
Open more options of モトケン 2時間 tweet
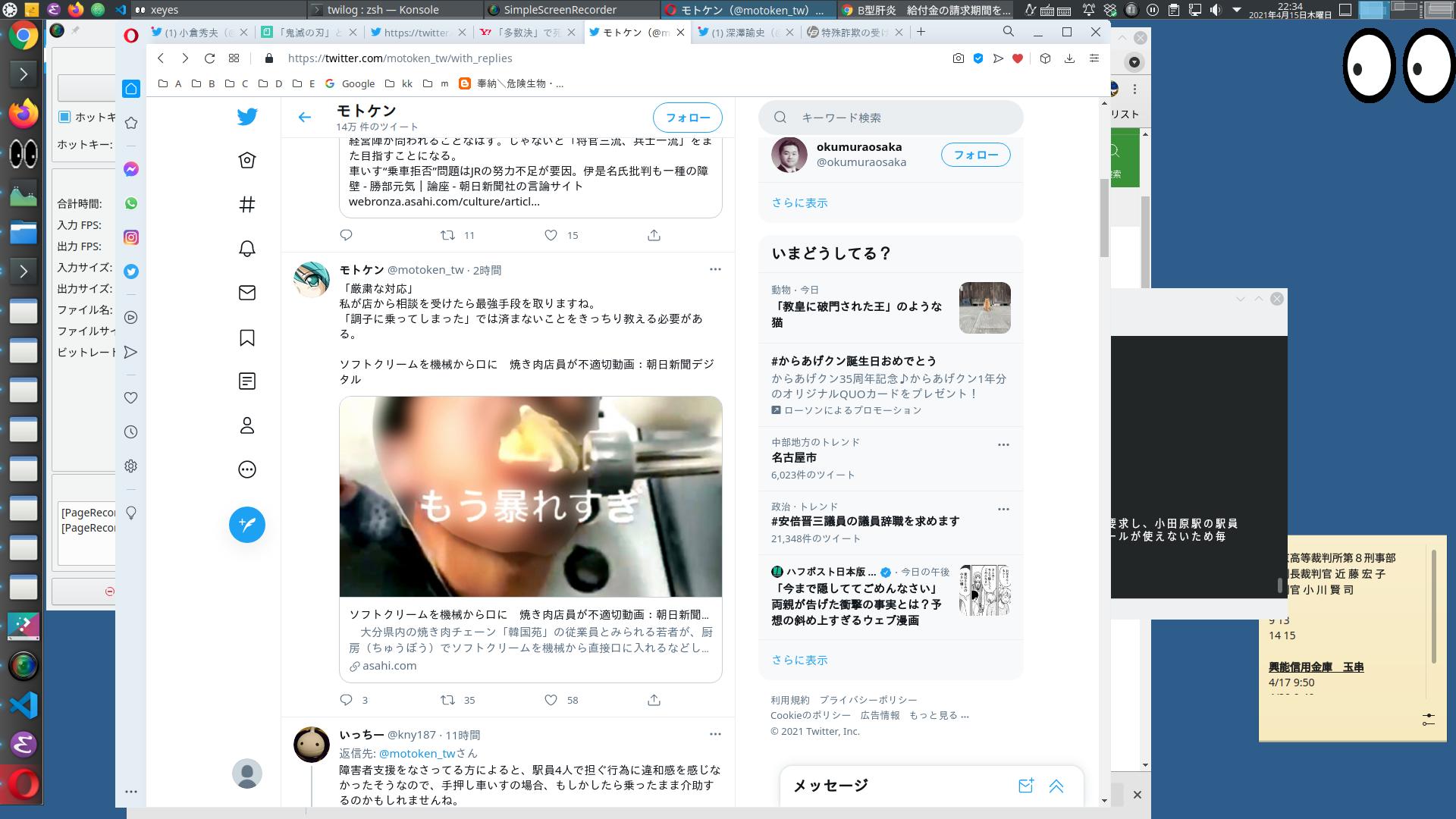(715, 269)
